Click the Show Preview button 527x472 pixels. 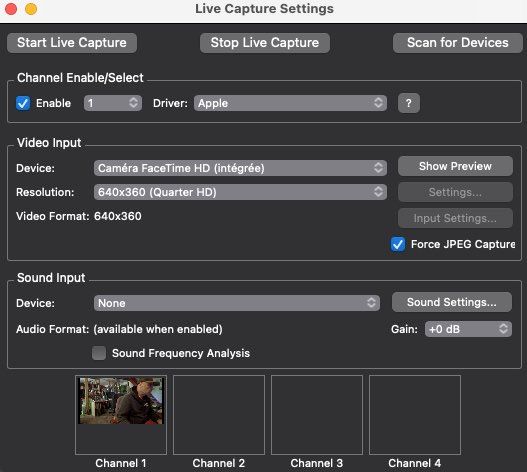[x=455, y=166]
